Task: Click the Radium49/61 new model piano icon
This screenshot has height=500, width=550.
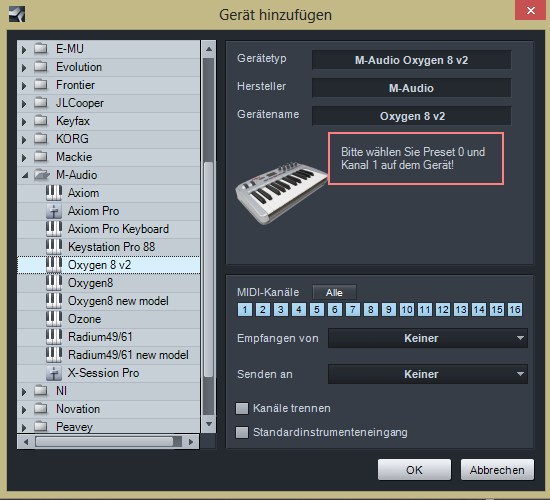Action: (x=54, y=355)
